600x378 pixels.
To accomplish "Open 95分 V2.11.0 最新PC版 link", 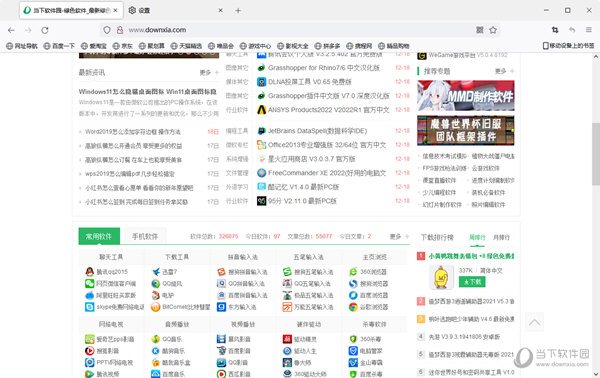I will (302, 201).
